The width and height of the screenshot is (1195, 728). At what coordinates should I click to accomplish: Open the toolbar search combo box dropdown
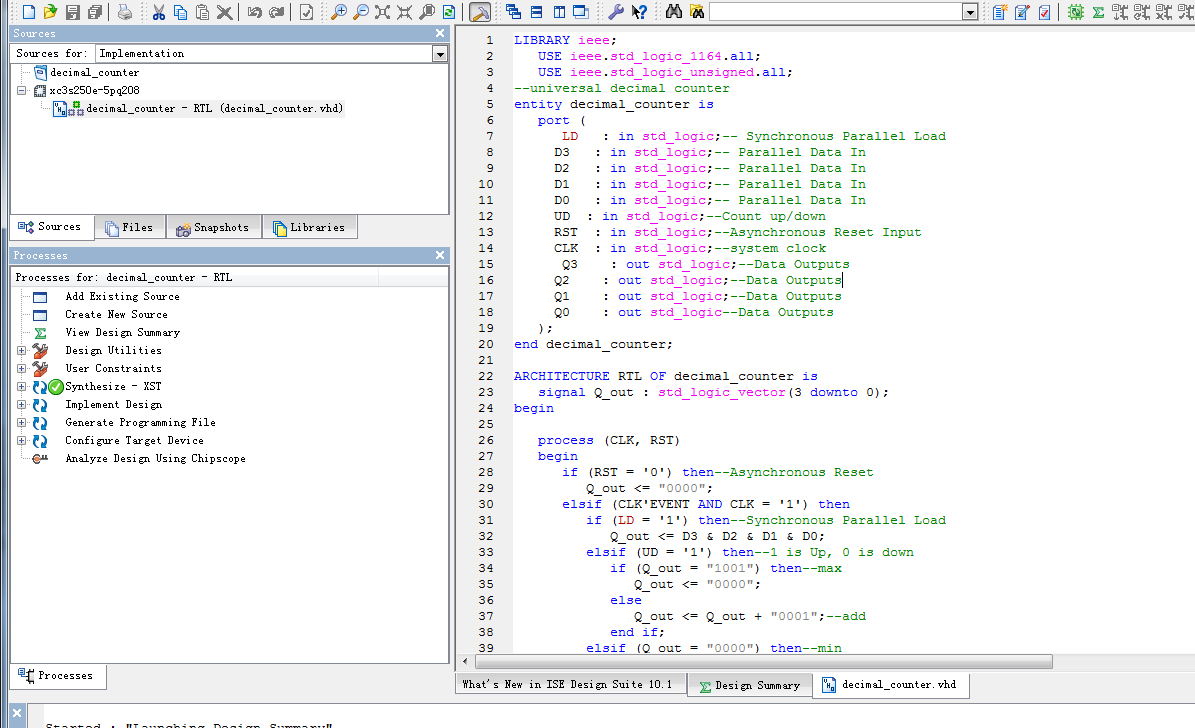tap(969, 12)
